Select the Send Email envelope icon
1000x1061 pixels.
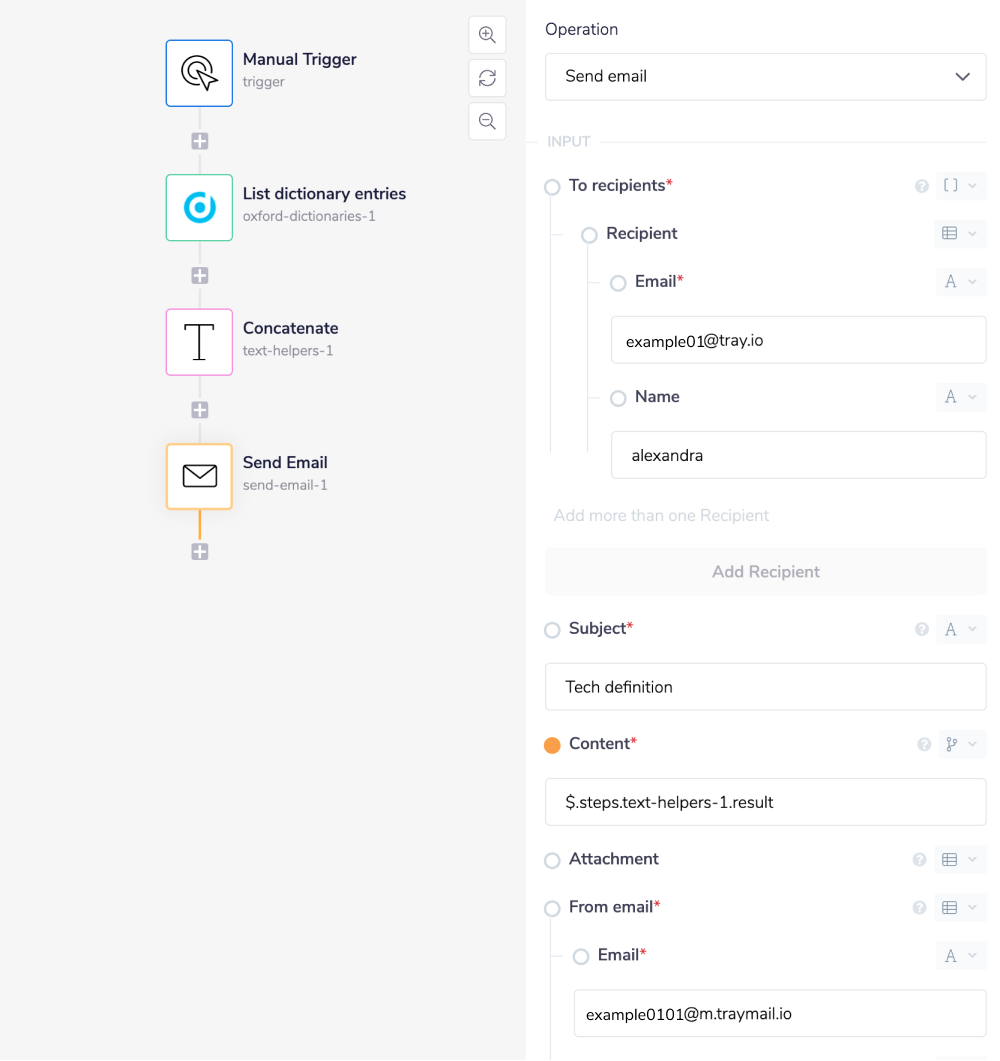(x=199, y=476)
